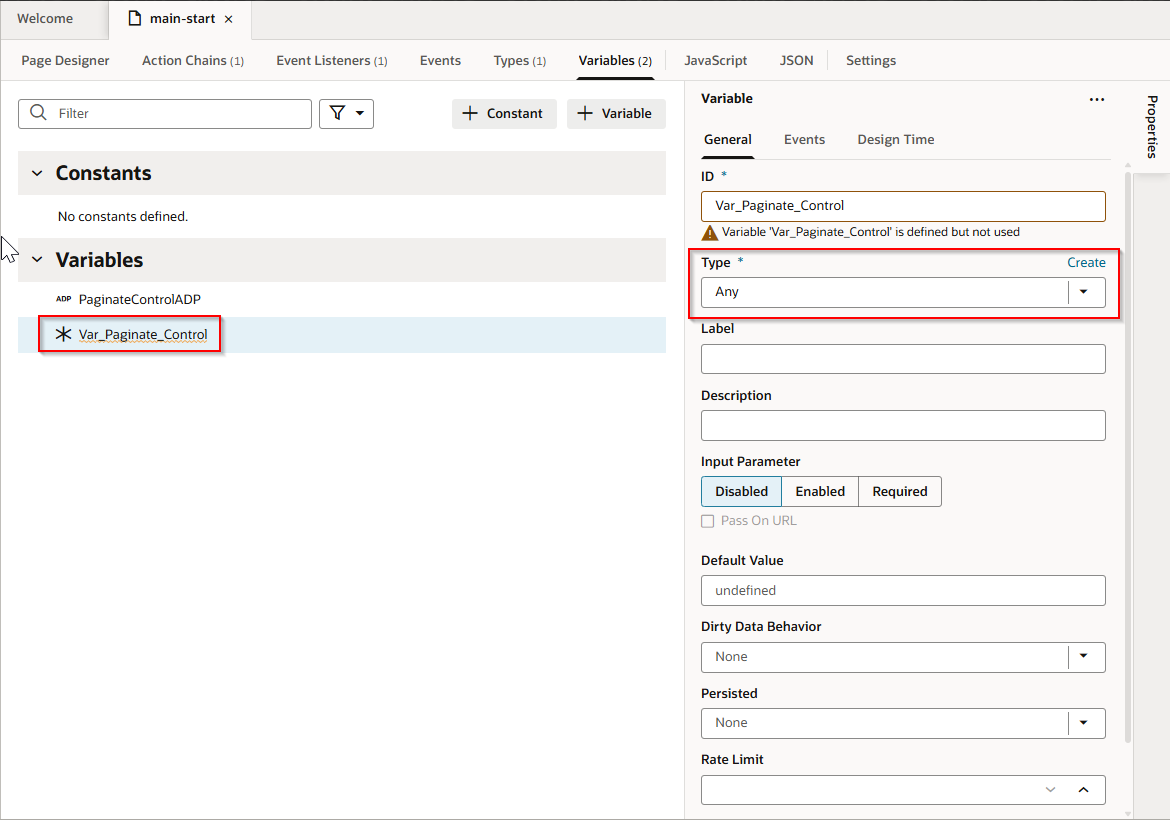Viewport: 1170px width, 820px height.
Task: Click the asterisk icon beside Var_Paginate_Control
Action: pyautogui.click(x=64, y=335)
